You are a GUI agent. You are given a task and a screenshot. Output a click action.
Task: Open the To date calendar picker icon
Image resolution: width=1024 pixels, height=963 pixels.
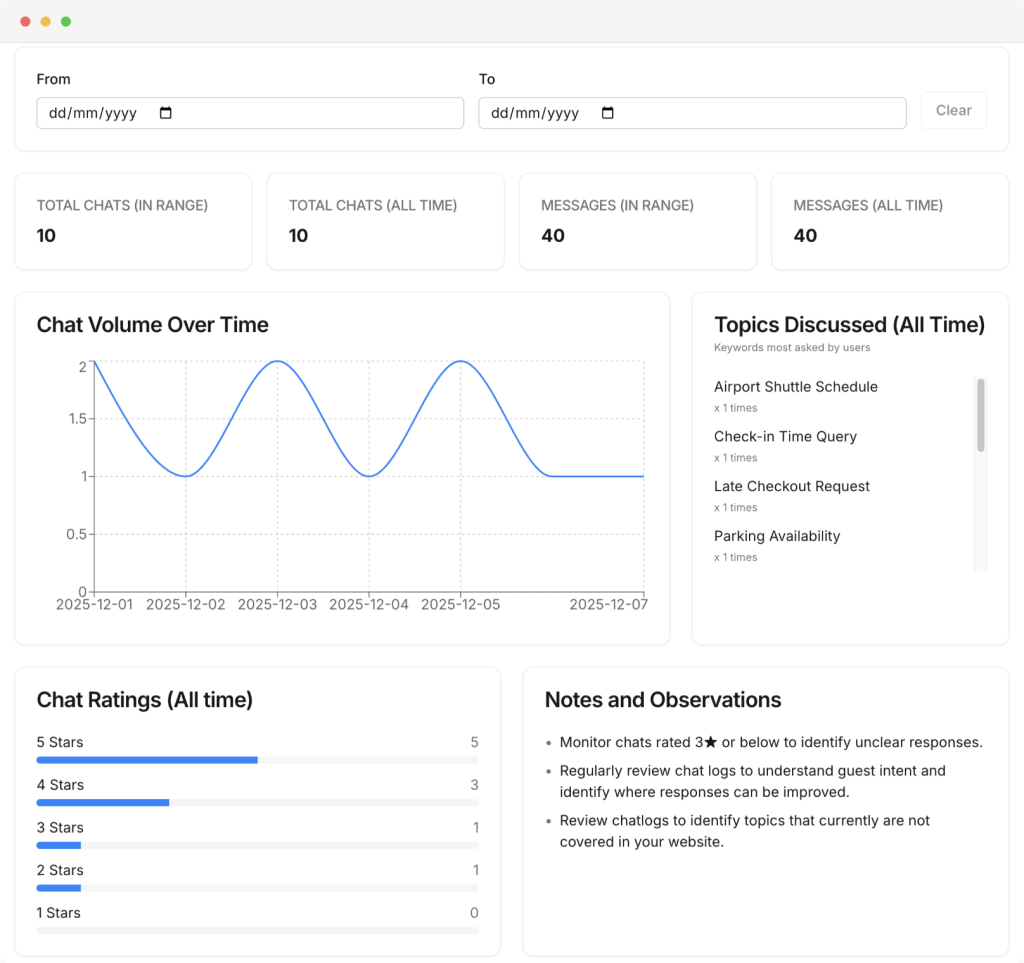(x=607, y=113)
